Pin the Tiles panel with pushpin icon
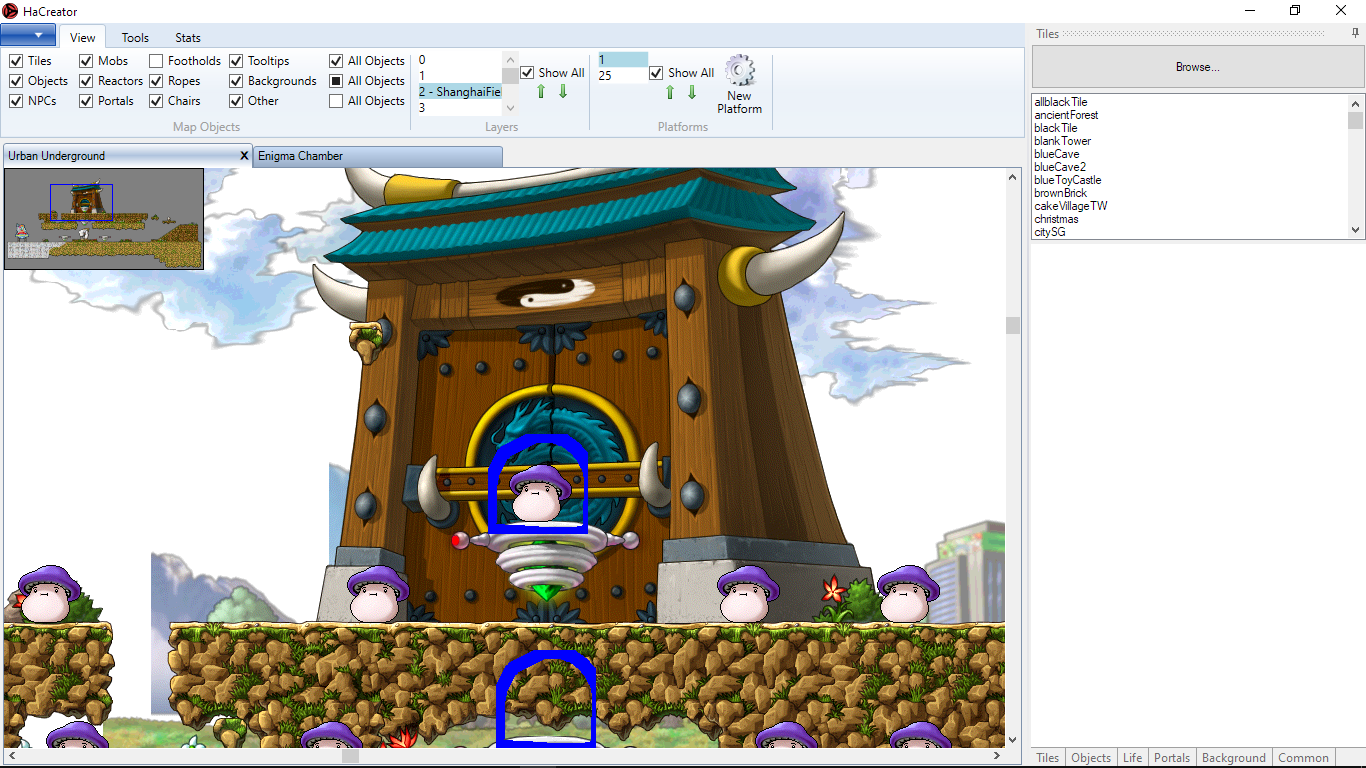This screenshot has height=768, width=1366. point(1355,33)
